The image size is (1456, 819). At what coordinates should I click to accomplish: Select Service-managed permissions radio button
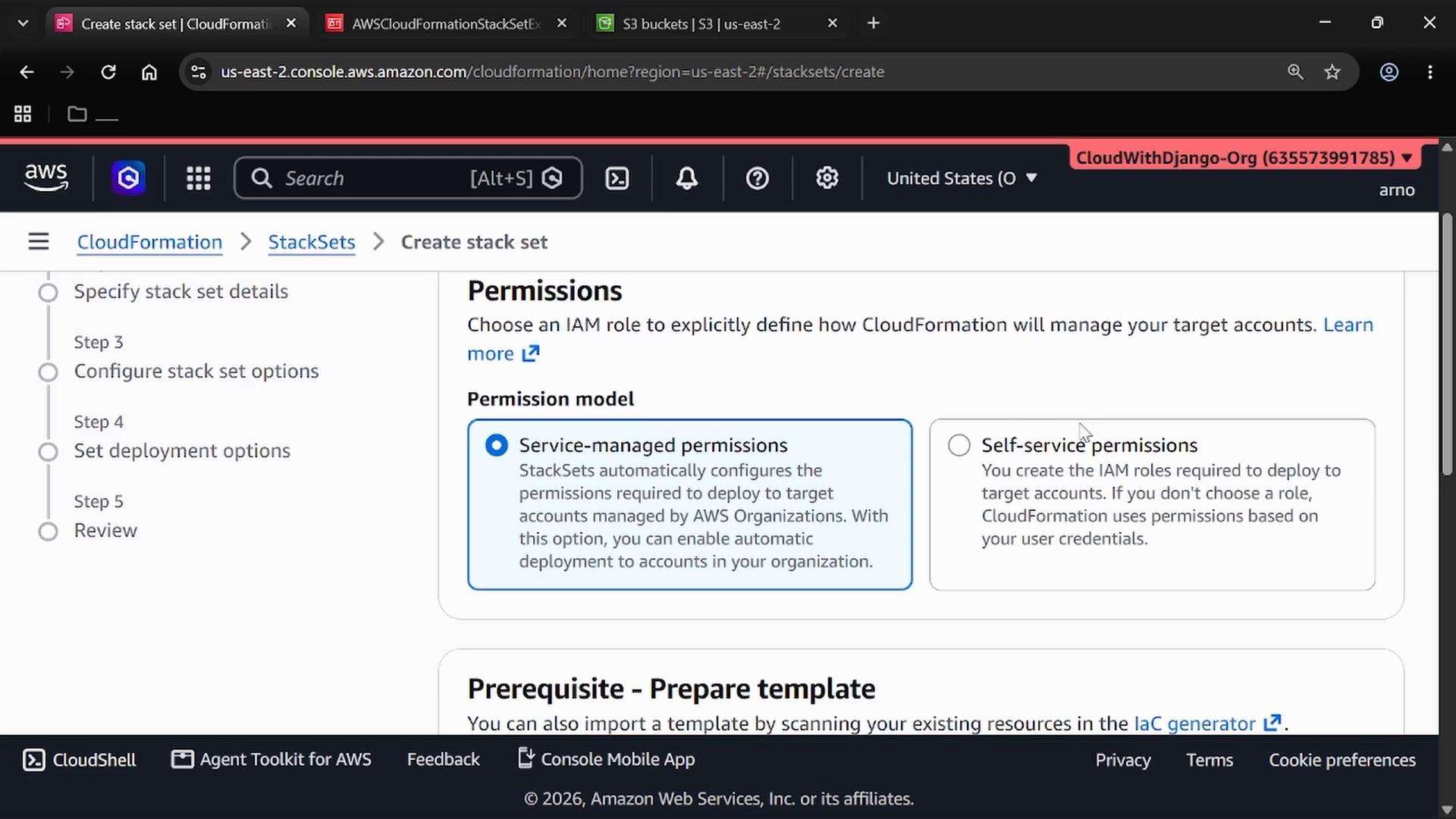497,445
